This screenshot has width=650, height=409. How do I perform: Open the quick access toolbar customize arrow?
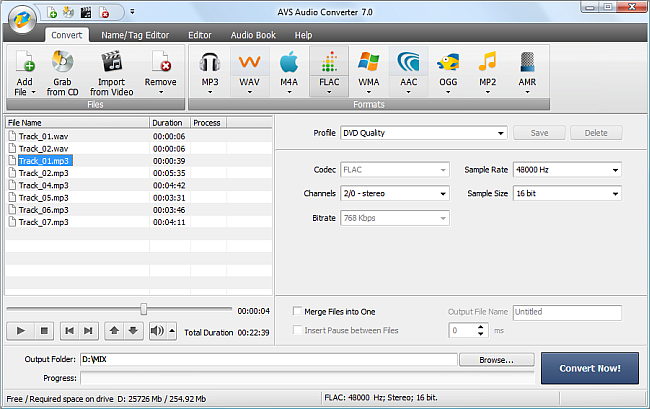(132, 12)
